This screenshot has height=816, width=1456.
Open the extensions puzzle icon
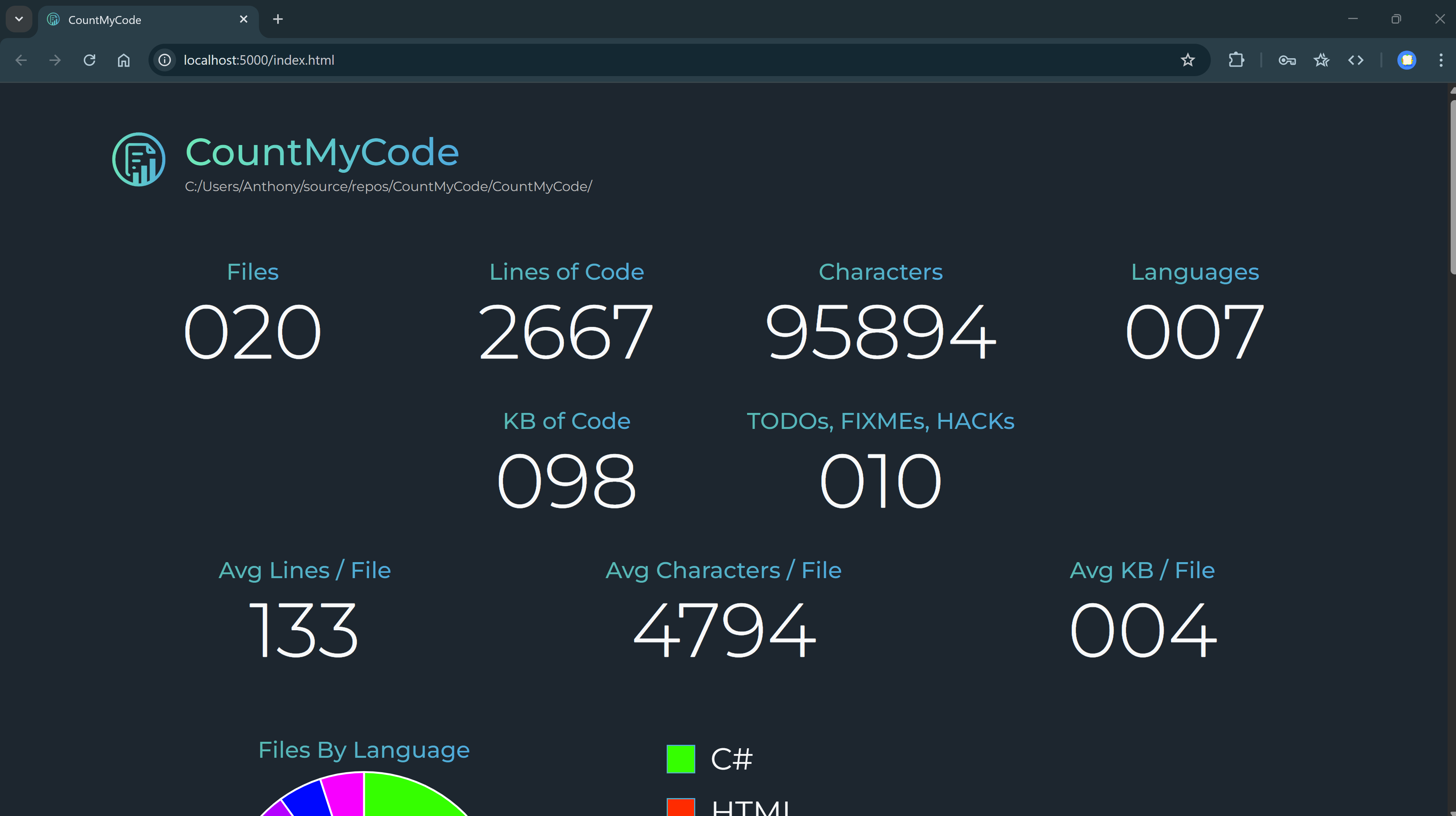pos(1236,60)
